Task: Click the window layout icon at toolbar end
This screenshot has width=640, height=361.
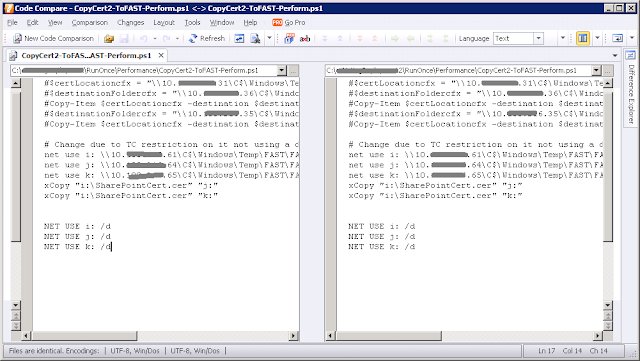Action: [x=618, y=38]
